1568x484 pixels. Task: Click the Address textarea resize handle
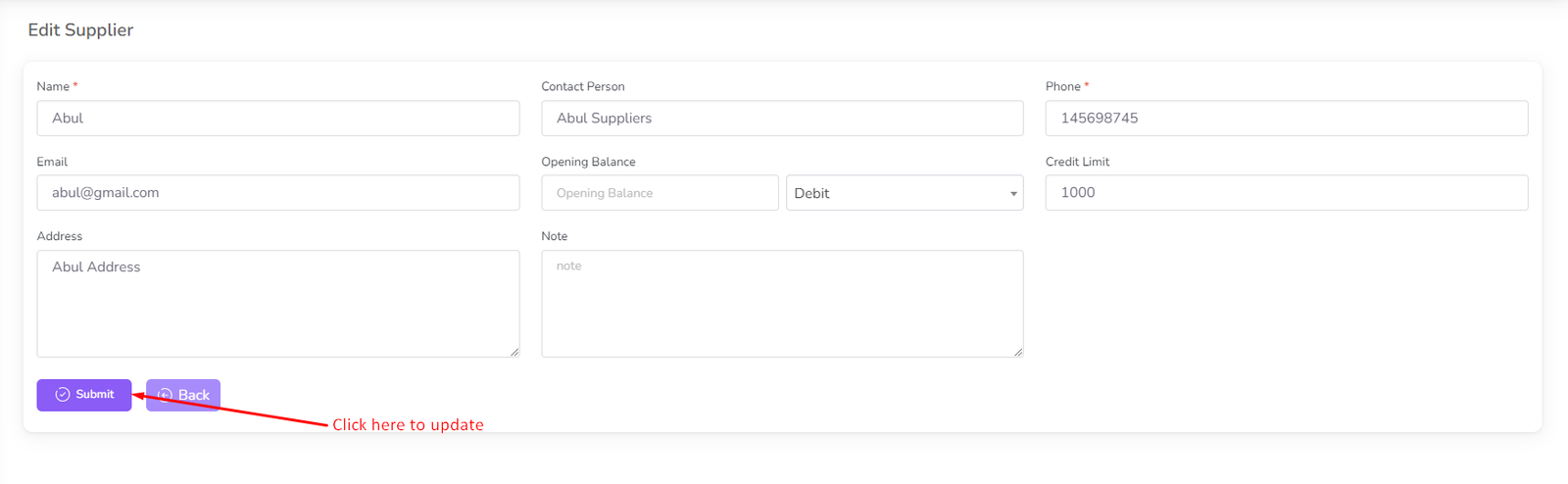[514, 352]
